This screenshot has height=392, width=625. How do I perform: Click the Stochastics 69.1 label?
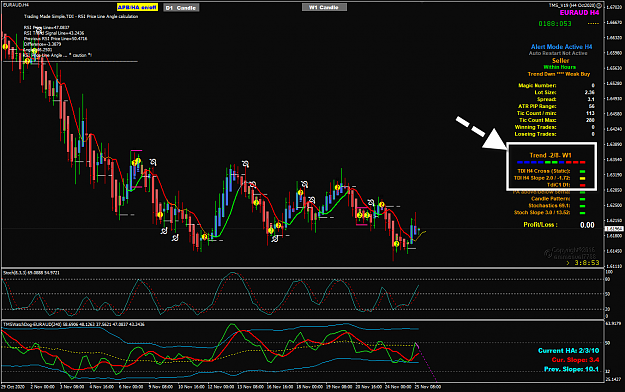[549, 206]
